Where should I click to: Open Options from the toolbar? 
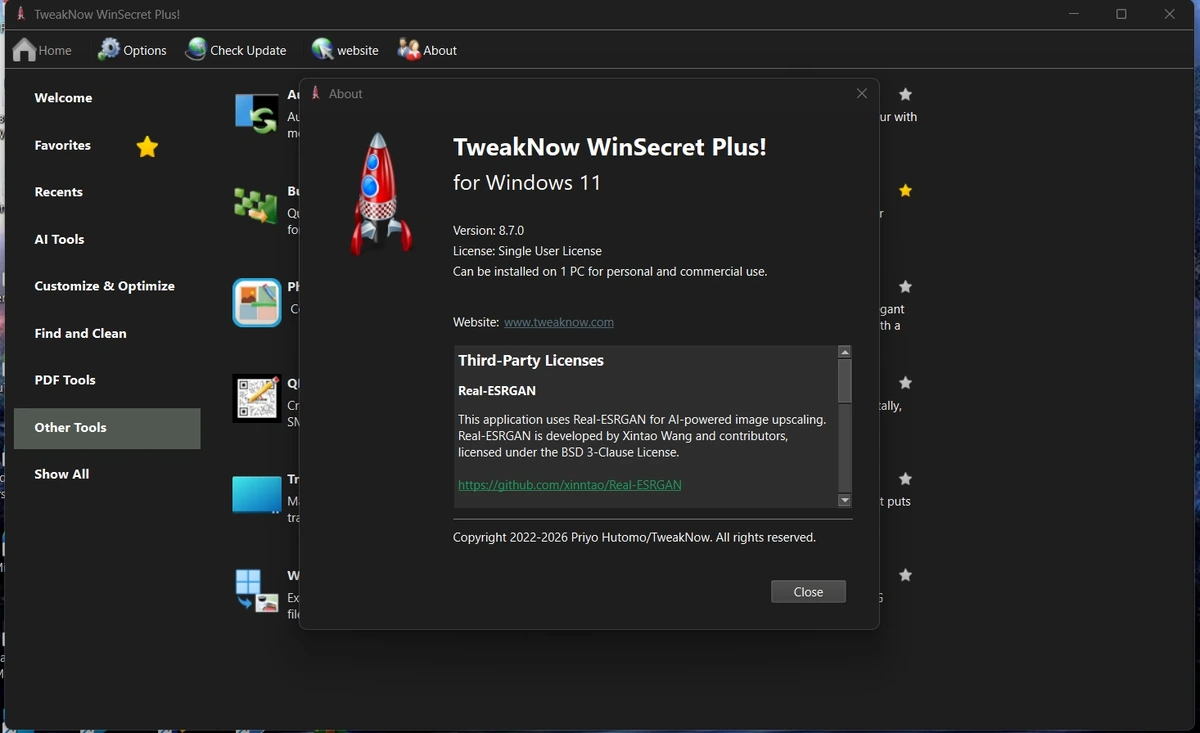click(132, 50)
